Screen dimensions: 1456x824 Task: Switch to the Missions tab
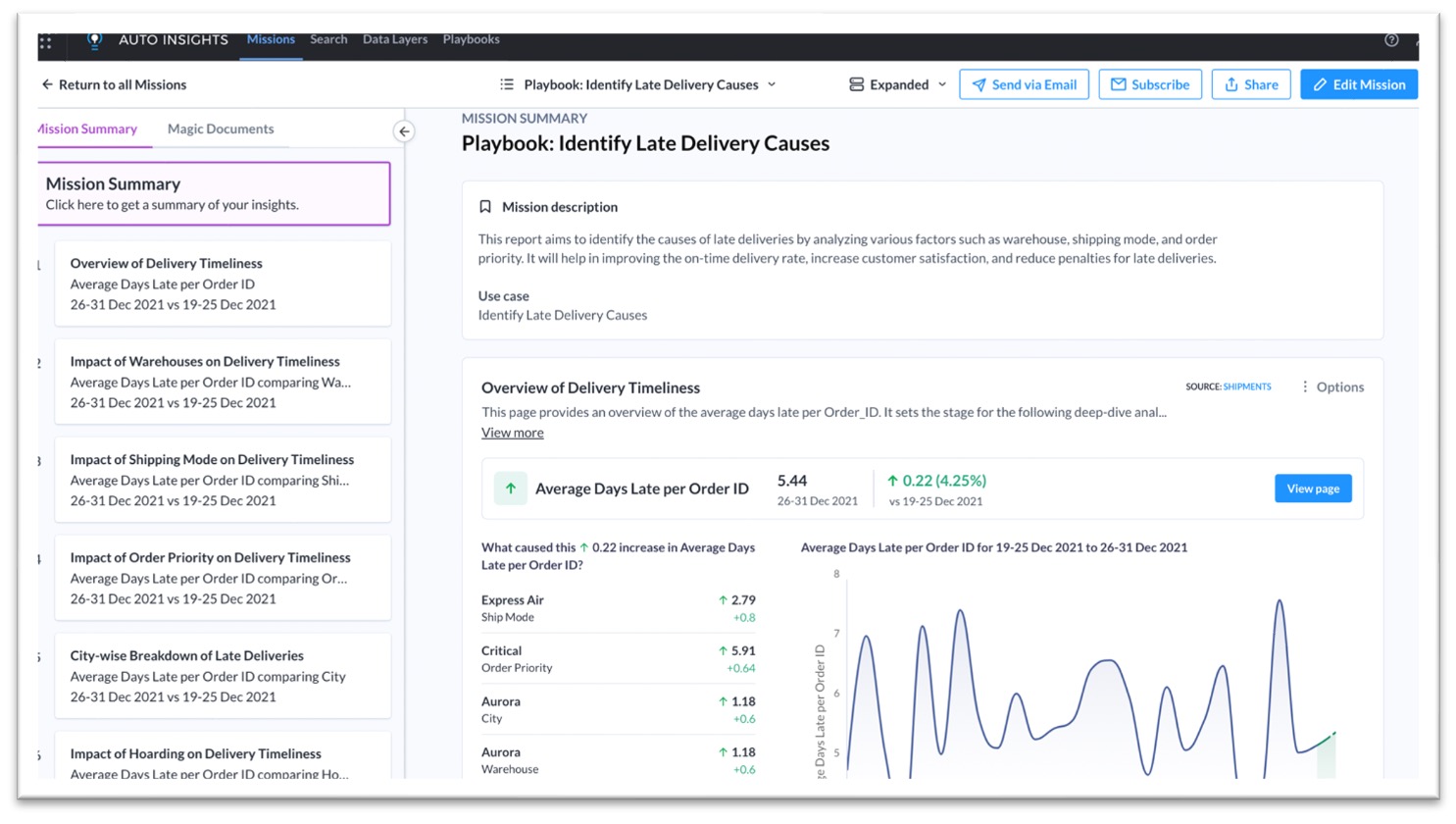coord(271,40)
